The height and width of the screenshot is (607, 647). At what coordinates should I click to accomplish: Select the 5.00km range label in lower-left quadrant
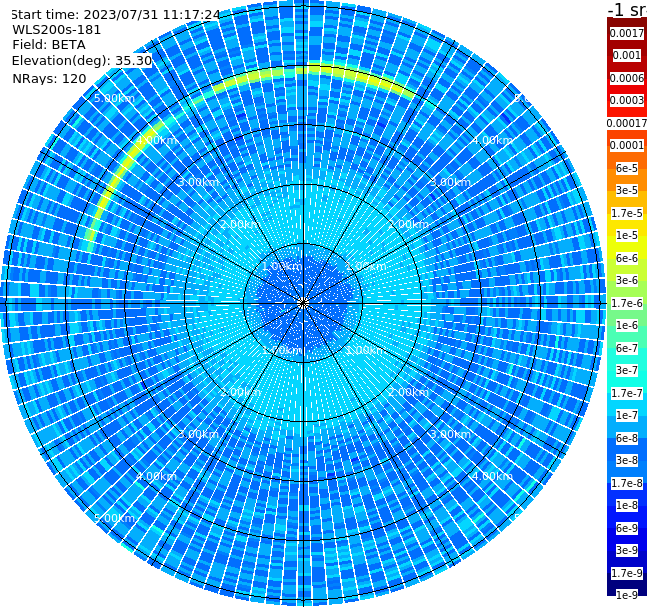coord(114,518)
